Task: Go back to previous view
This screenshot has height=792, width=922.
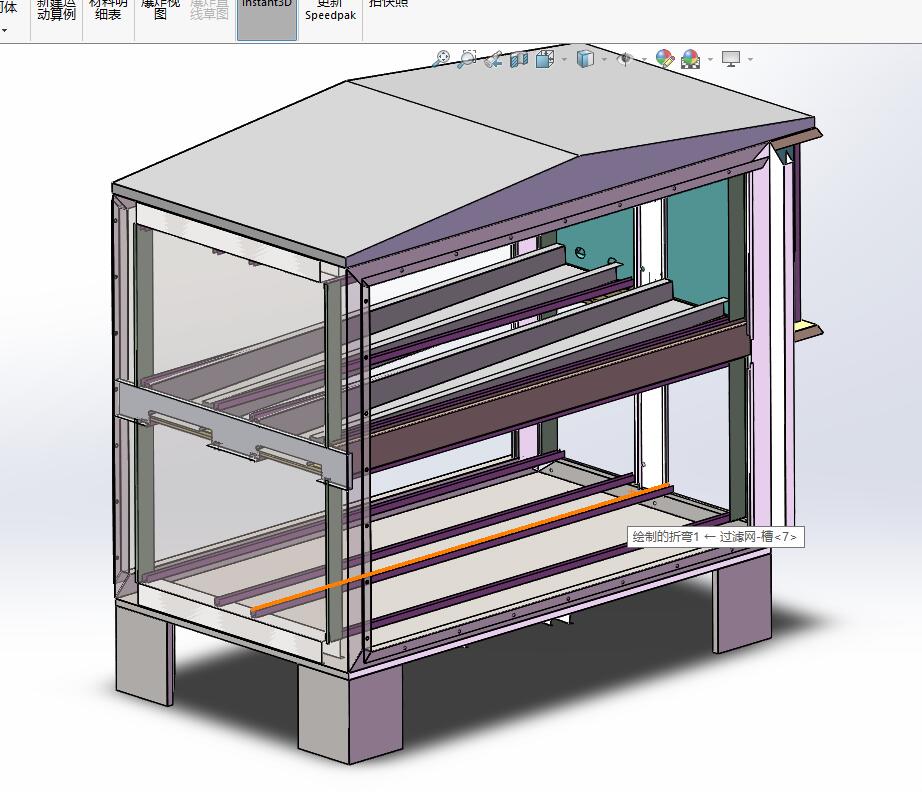Action: pos(493,59)
